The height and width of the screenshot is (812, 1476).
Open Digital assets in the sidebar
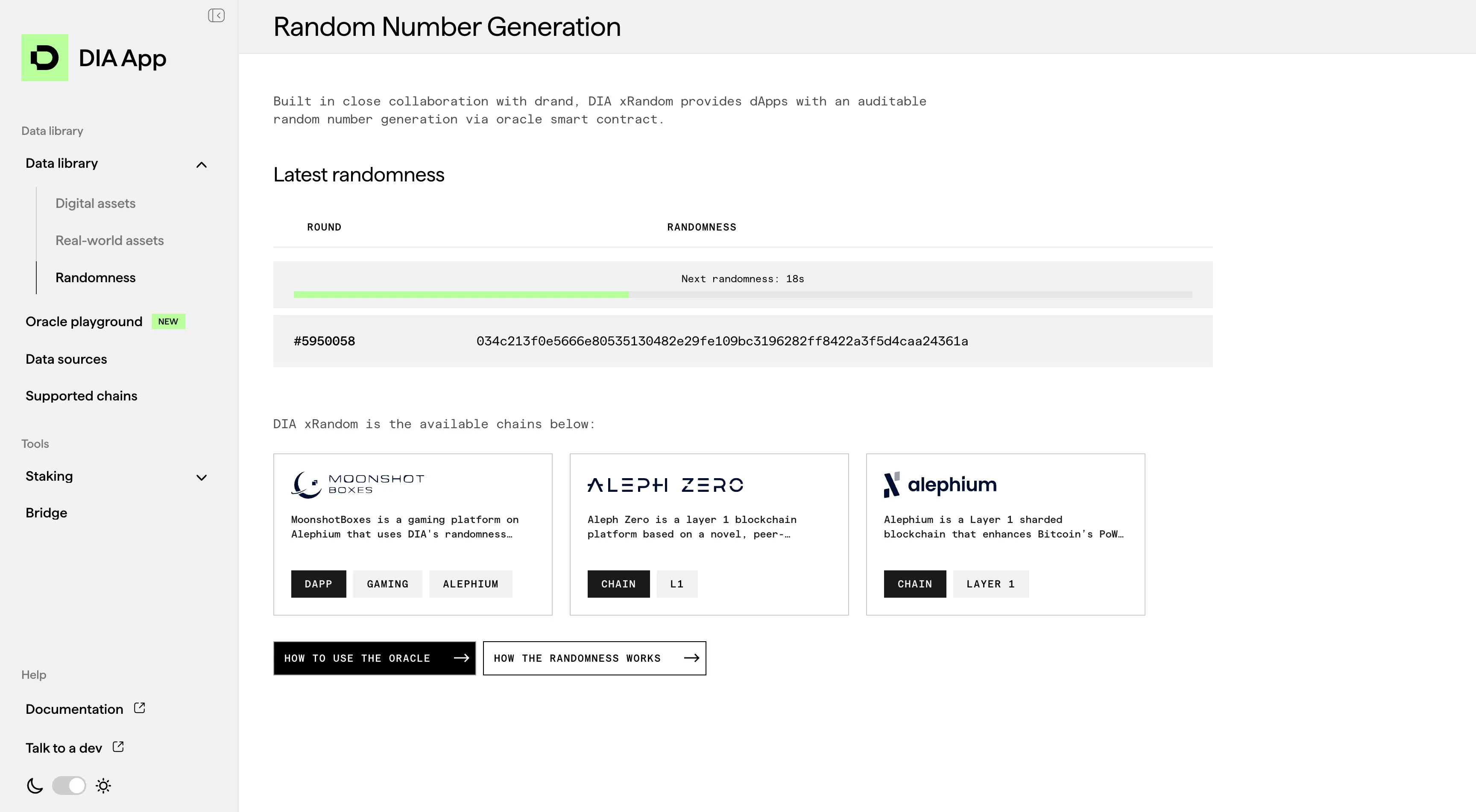(x=95, y=203)
